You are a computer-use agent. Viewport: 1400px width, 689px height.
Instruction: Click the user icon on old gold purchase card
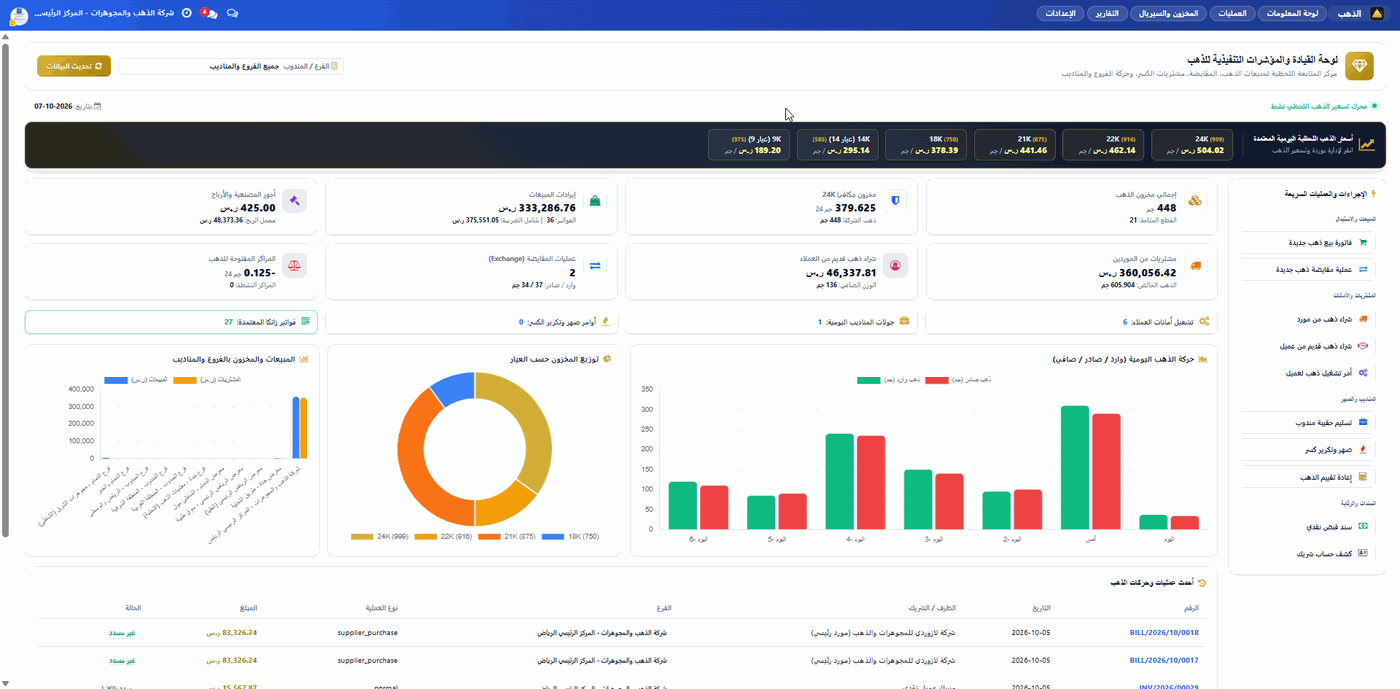pyautogui.click(x=895, y=265)
